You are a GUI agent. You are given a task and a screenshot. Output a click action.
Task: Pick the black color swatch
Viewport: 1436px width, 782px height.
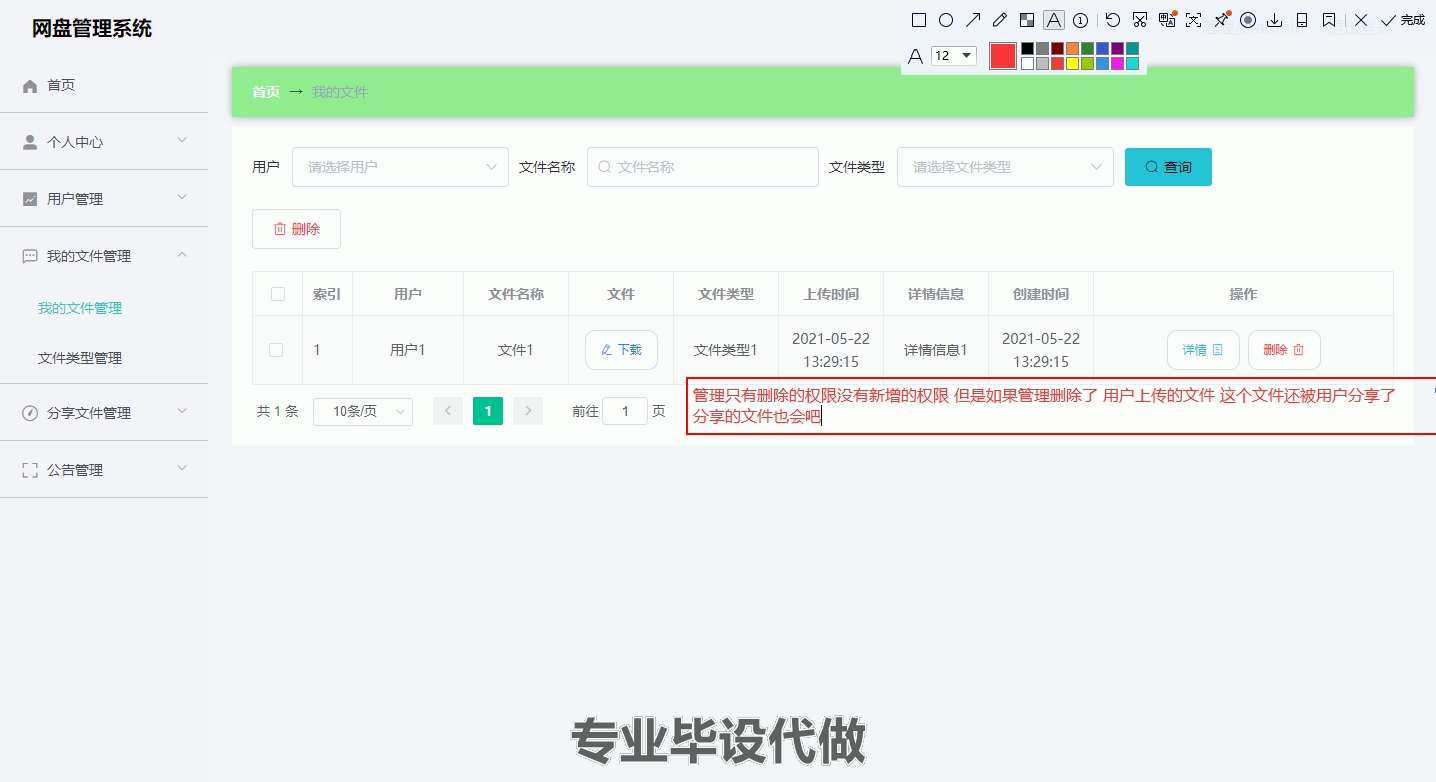point(1027,48)
